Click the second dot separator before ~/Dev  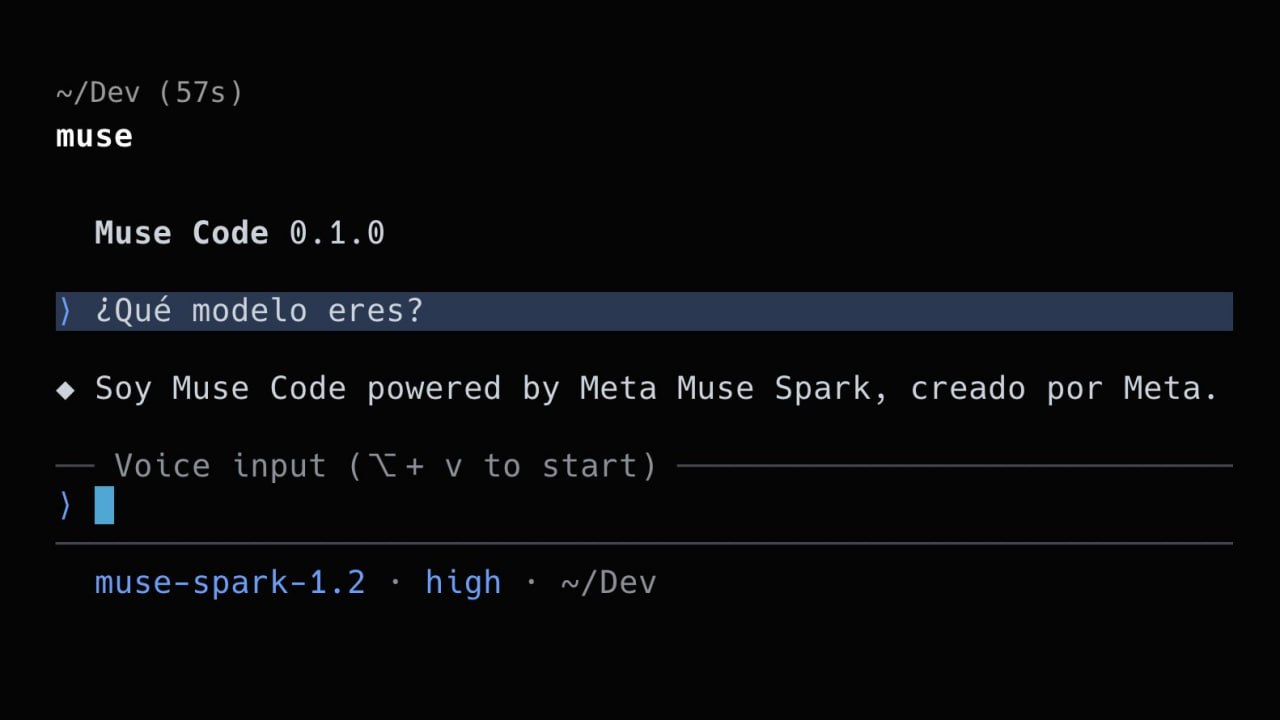[531, 582]
